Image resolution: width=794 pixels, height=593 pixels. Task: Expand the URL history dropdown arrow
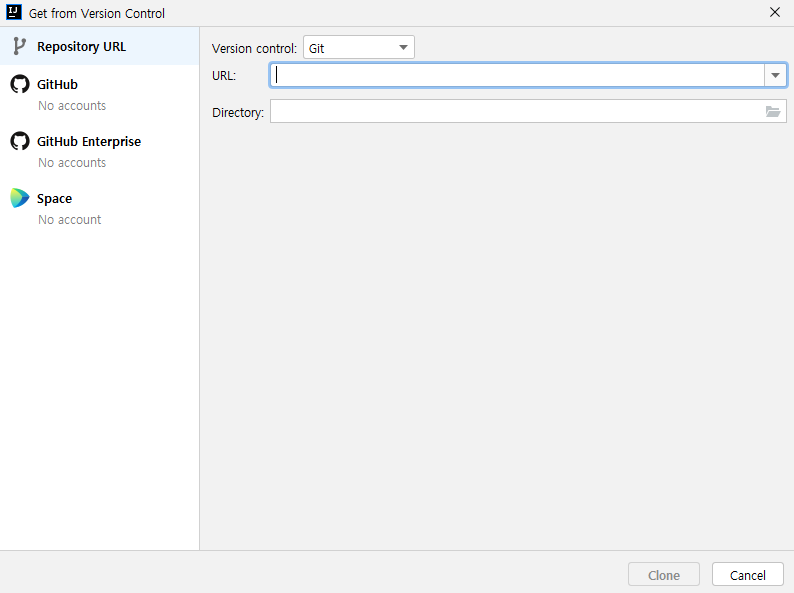pyautogui.click(x=775, y=75)
